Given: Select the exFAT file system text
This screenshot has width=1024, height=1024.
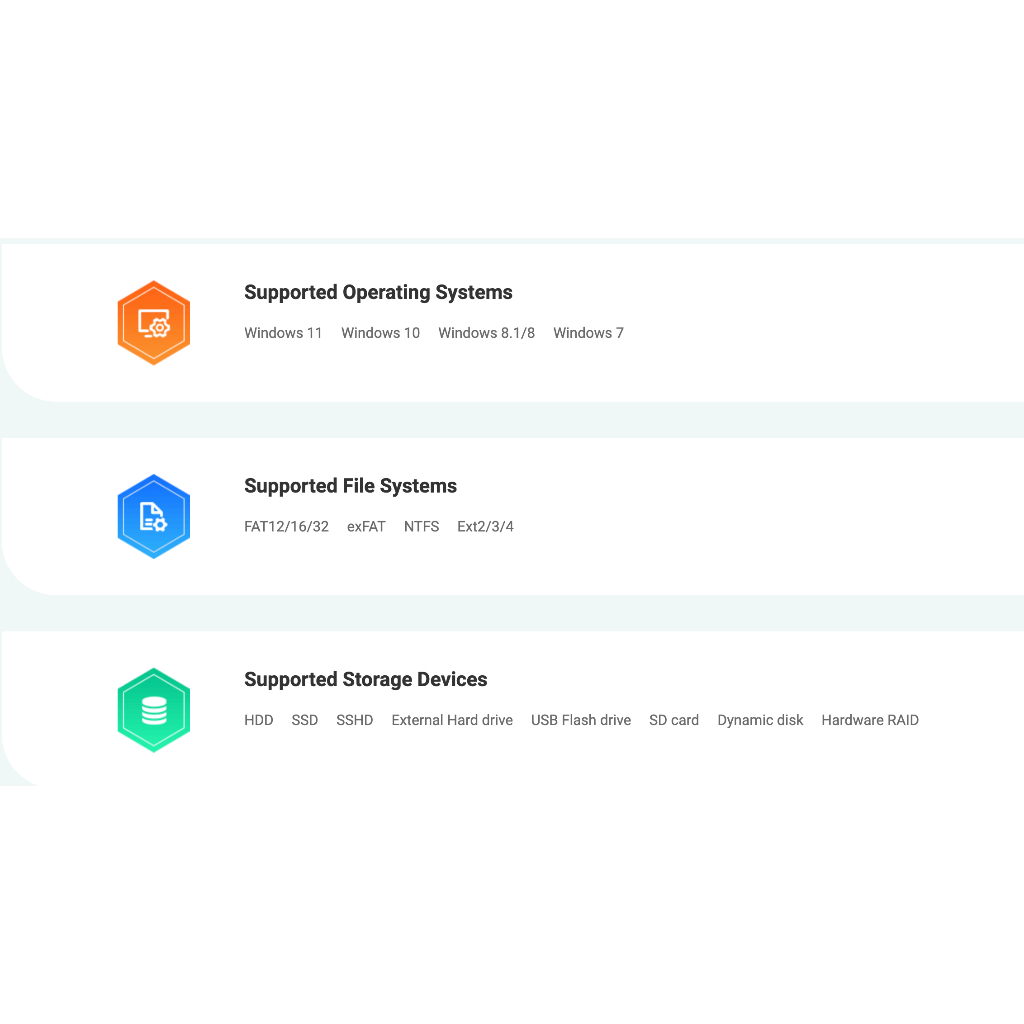Looking at the screenshot, I should point(366,526).
